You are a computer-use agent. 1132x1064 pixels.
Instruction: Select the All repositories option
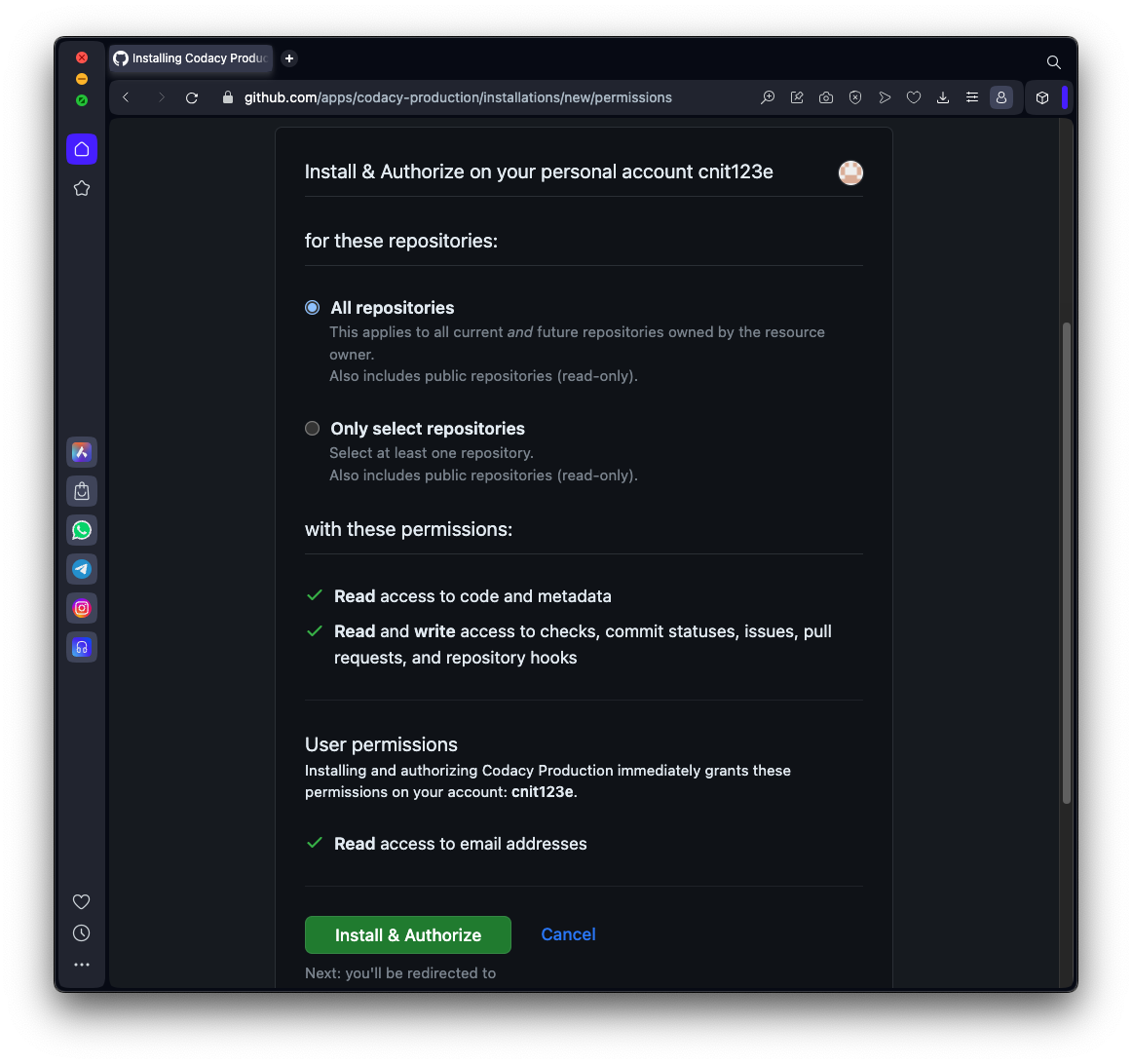(x=313, y=308)
